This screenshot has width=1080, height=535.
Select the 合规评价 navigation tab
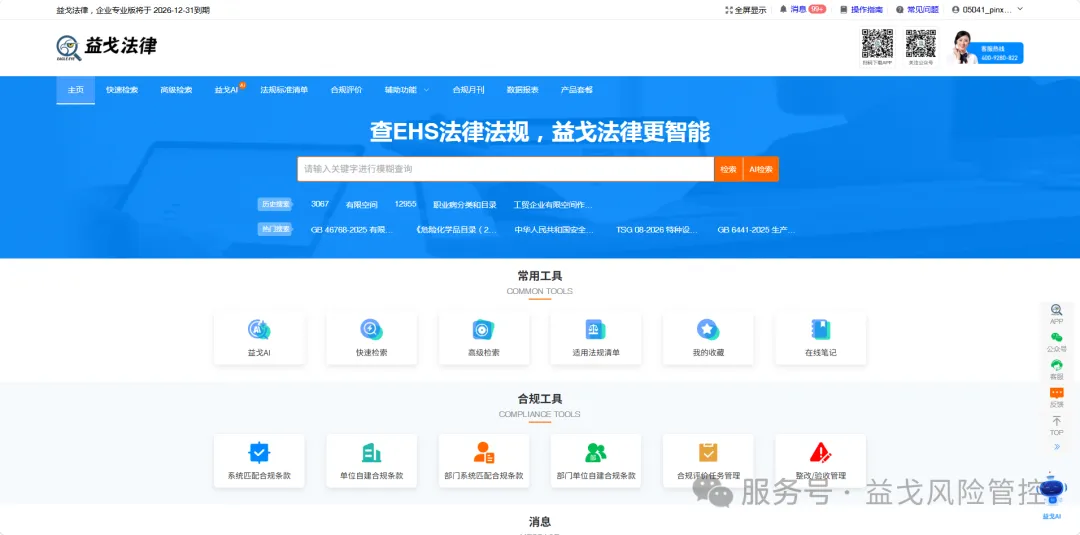click(346, 90)
